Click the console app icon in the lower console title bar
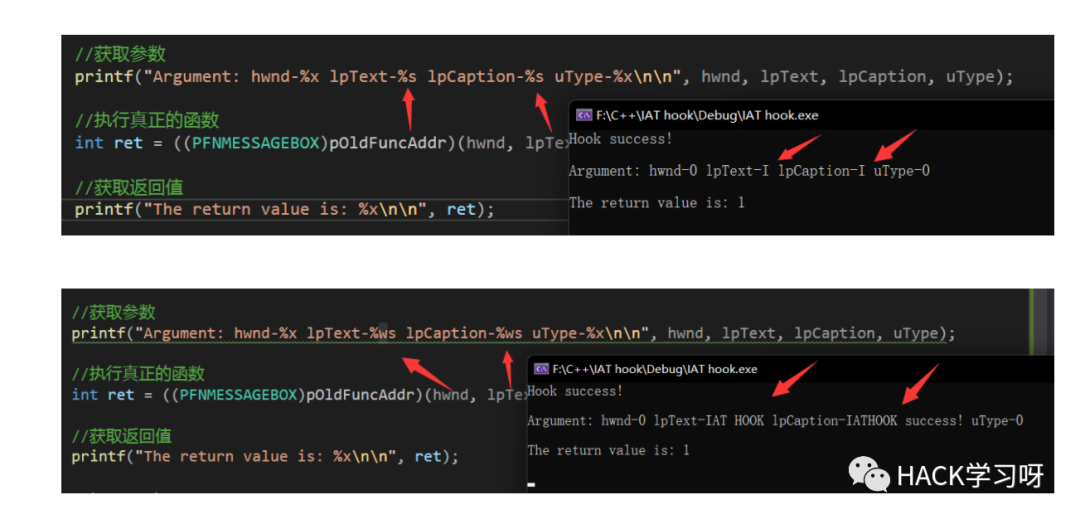The width and height of the screenshot is (1080, 524). pos(541,369)
